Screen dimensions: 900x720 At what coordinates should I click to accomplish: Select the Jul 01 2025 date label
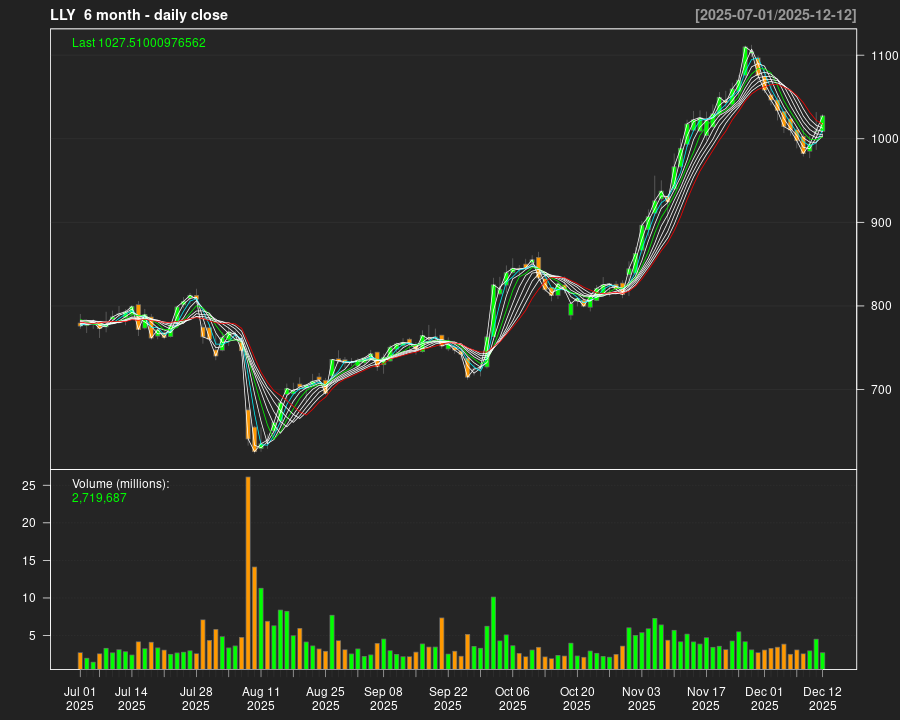(x=80, y=698)
